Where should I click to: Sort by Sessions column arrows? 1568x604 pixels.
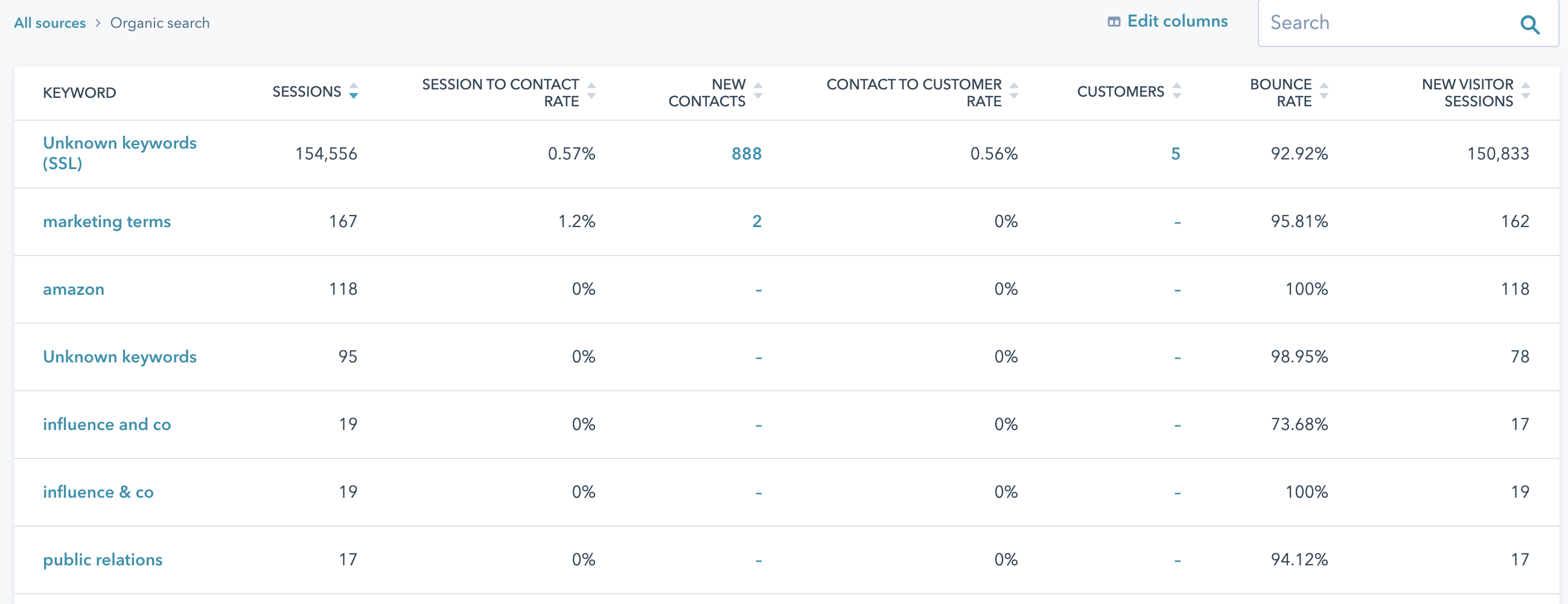(x=354, y=91)
